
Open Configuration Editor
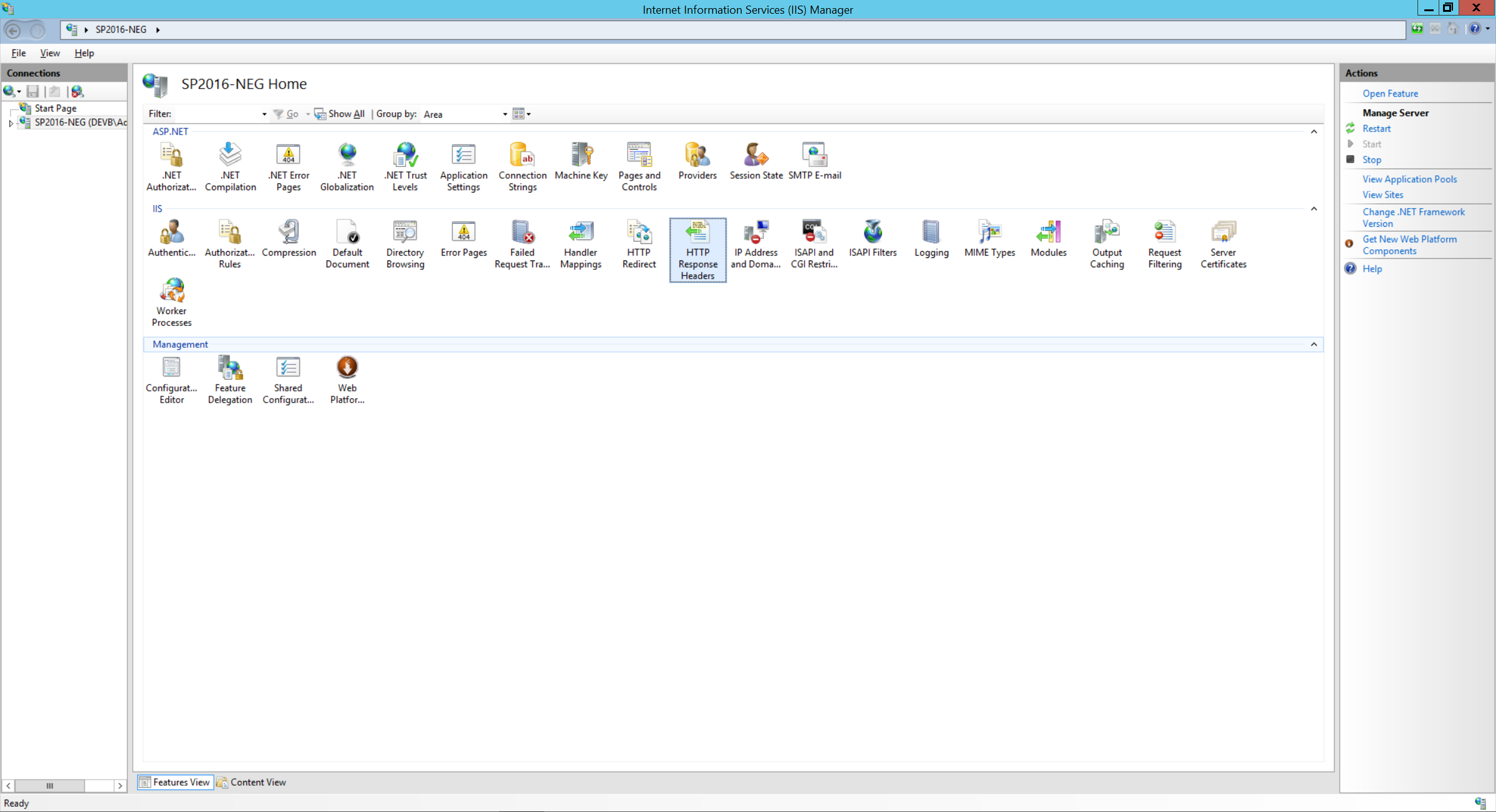pyautogui.click(x=171, y=380)
